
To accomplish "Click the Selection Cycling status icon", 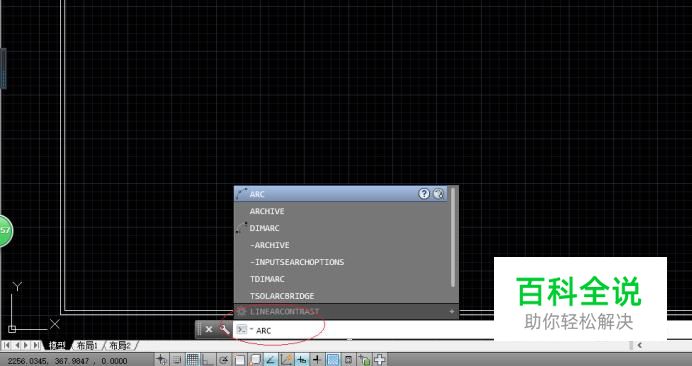I will click(364, 359).
